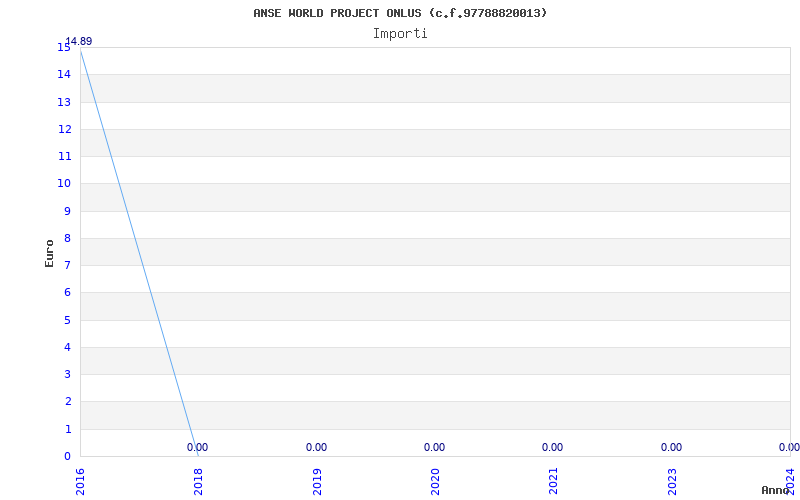Click the y-axis tick label 6
Image resolution: width=800 pixels, height=500 pixels.
(x=67, y=292)
